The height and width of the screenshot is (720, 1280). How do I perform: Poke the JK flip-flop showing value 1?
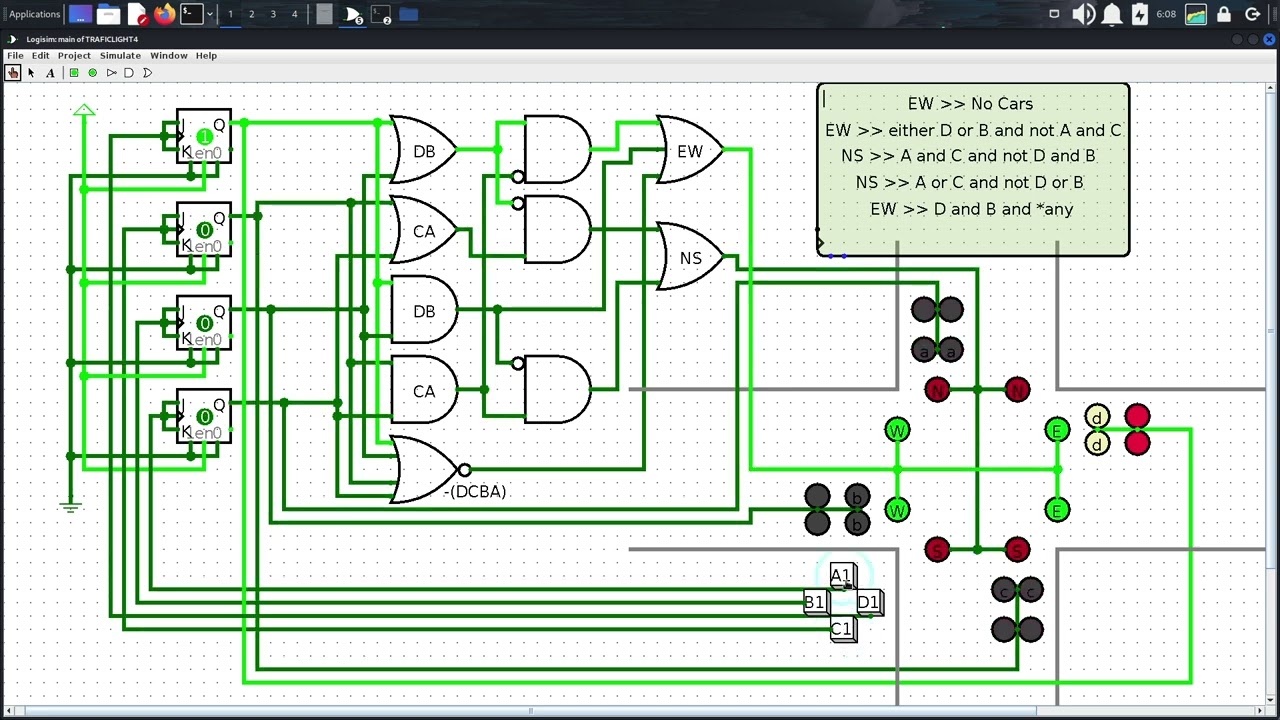(x=204, y=136)
